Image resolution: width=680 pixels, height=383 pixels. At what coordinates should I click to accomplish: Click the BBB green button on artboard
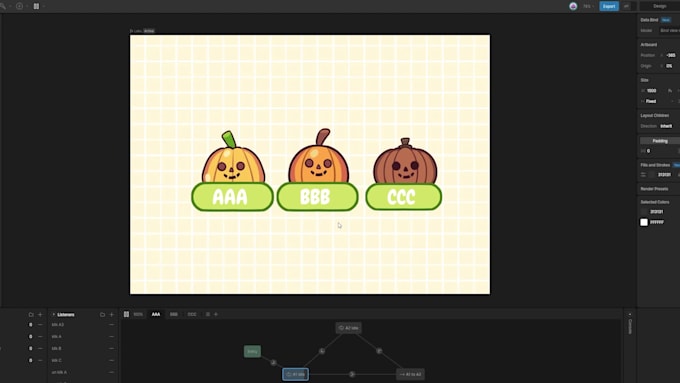(x=317, y=197)
